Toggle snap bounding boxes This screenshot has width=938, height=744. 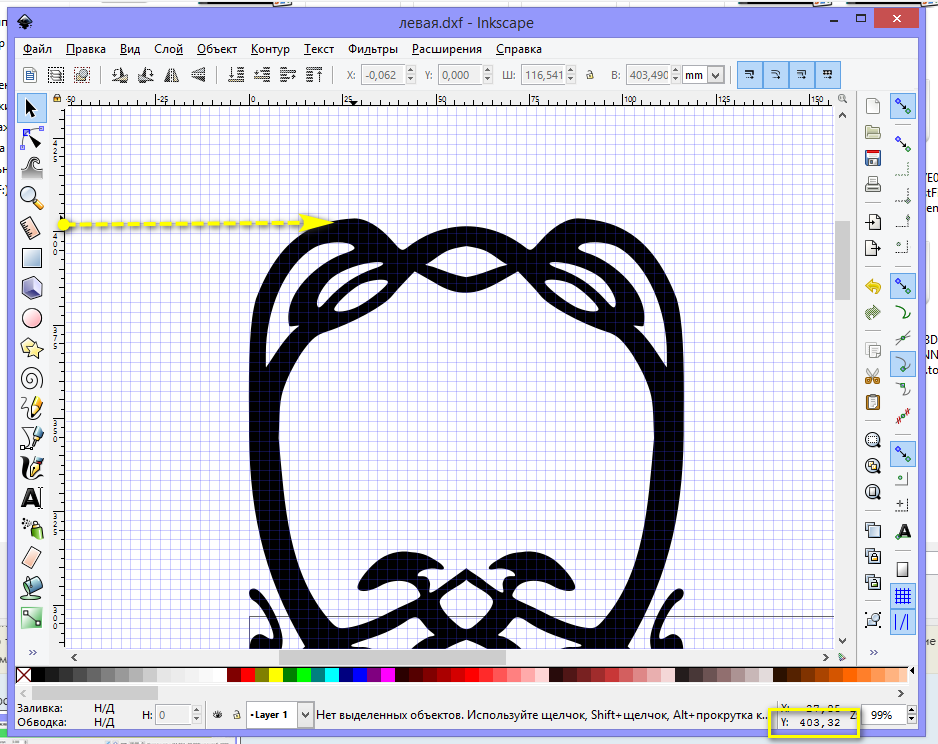click(903, 144)
